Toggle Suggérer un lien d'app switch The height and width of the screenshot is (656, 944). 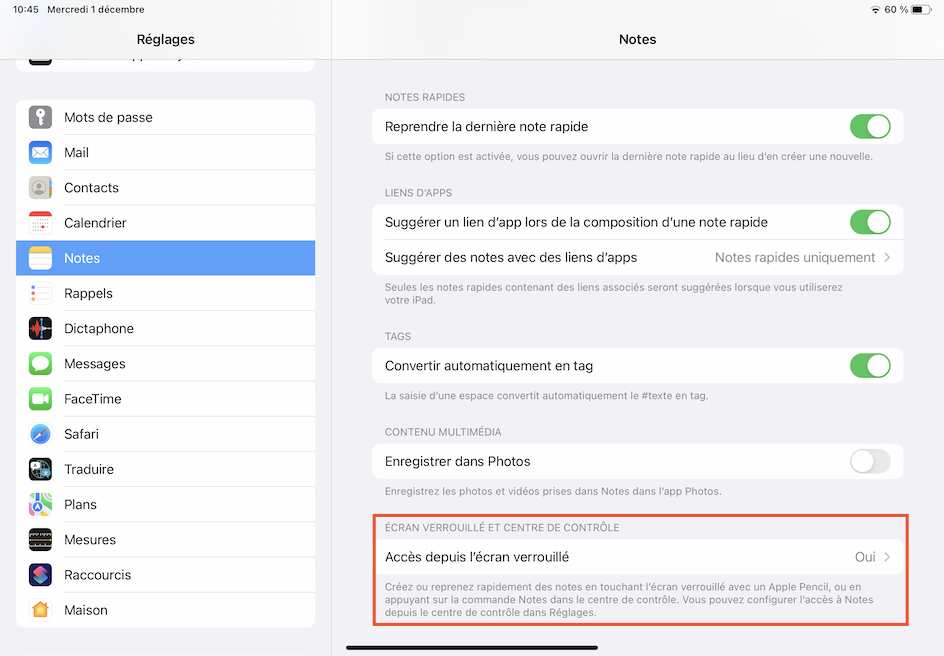coord(869,222)
